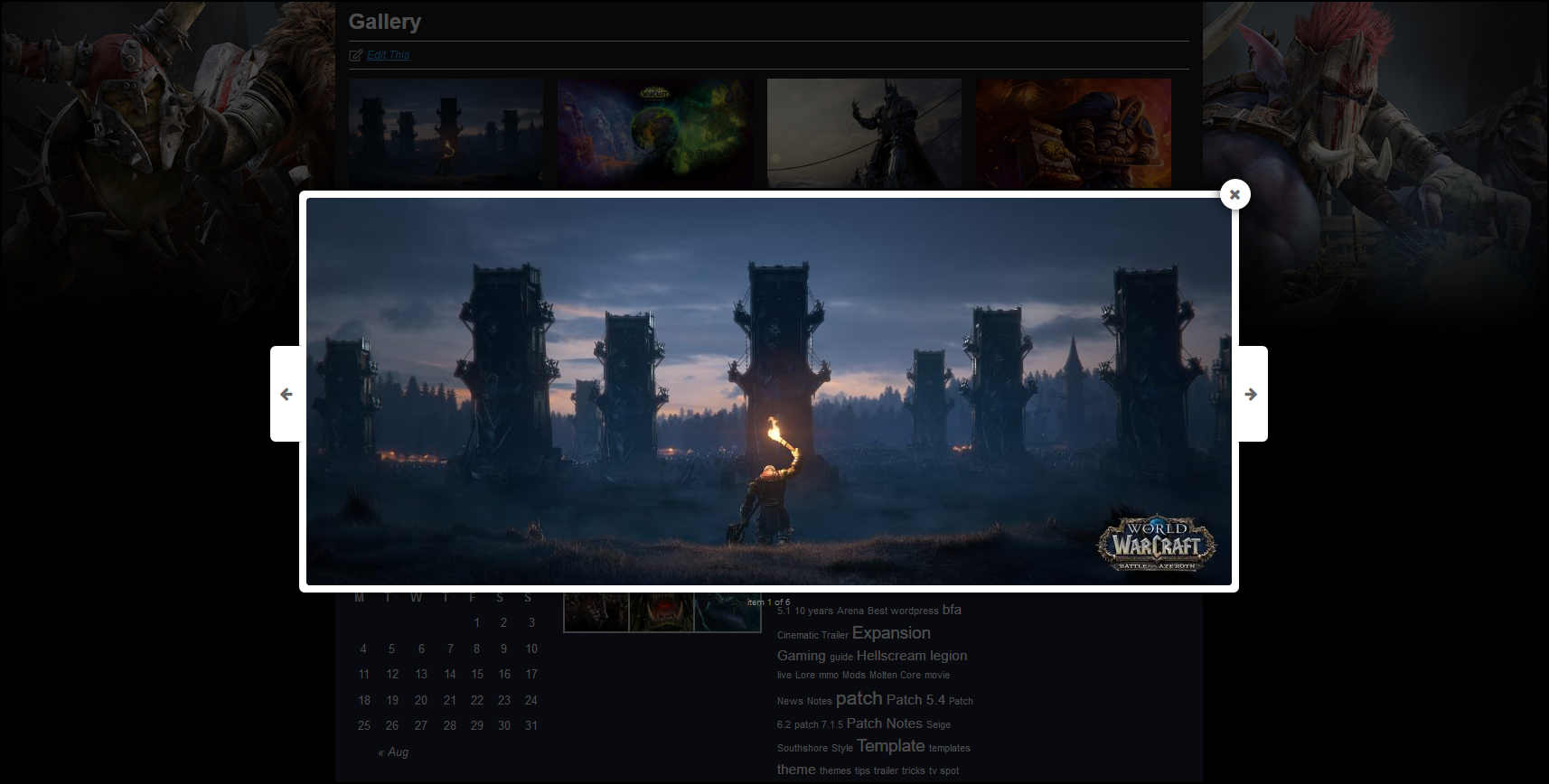The image size is (1549, 784).
Task: Click the large watchtower image in lightbox
Action: [769, 391]
